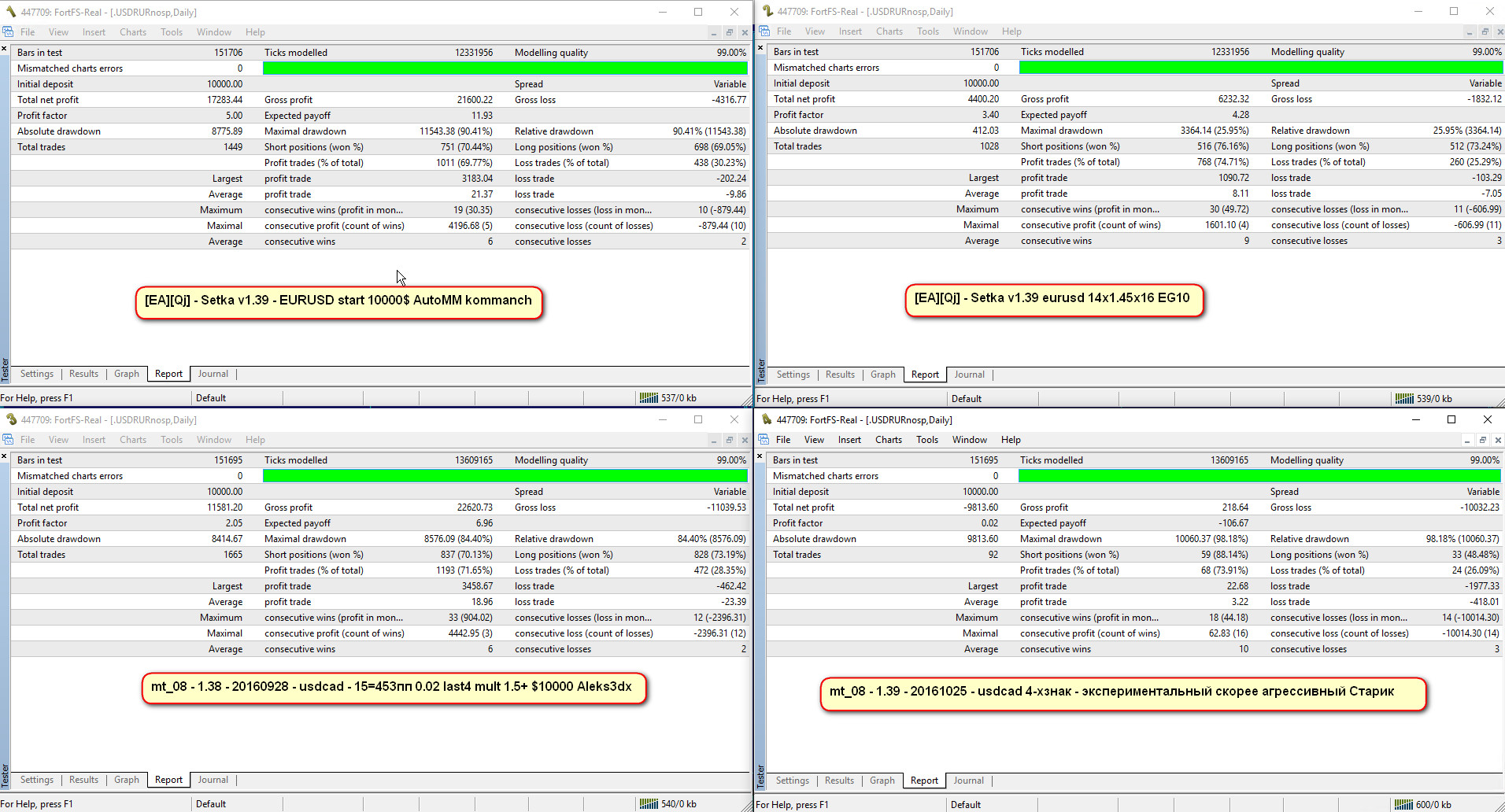Close the Tester panel in the bottom-right window
Viewport: 1505px width, 812px height.
coord(760,457)
